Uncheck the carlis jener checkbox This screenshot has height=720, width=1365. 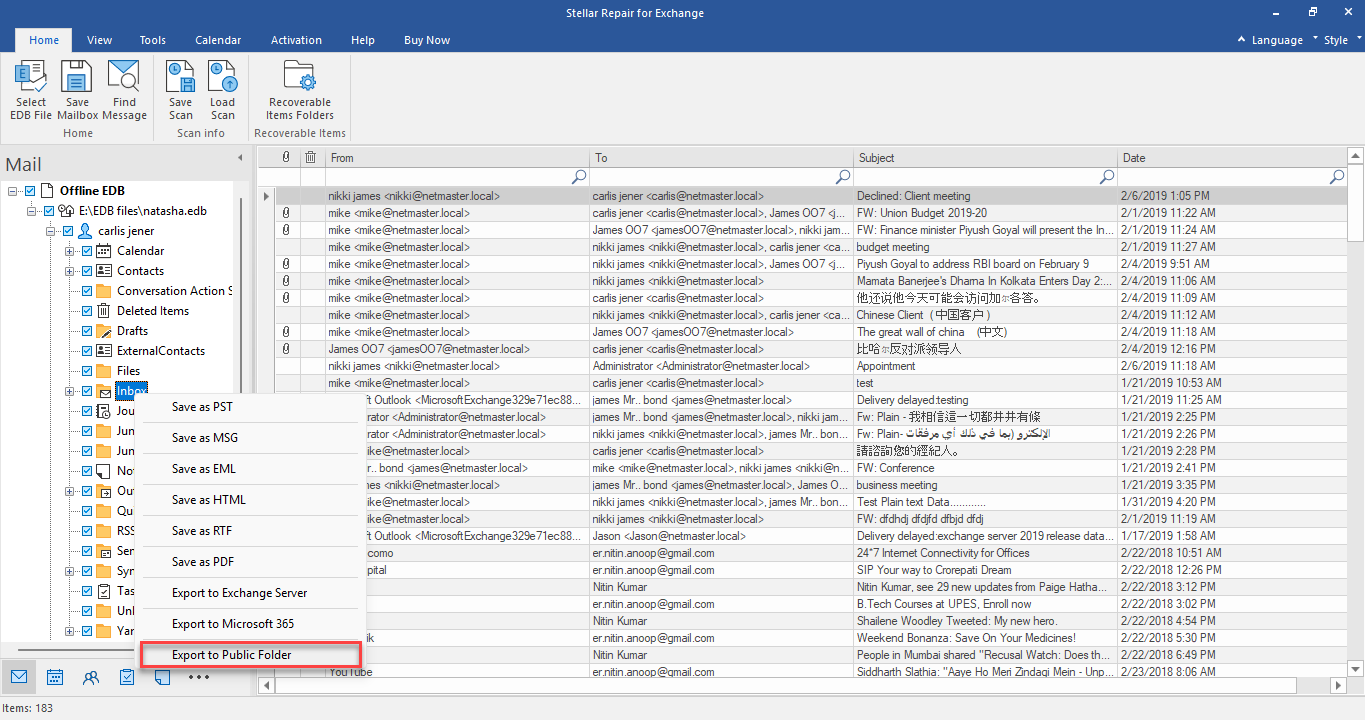pyautogui.click(x=68, y=231)
